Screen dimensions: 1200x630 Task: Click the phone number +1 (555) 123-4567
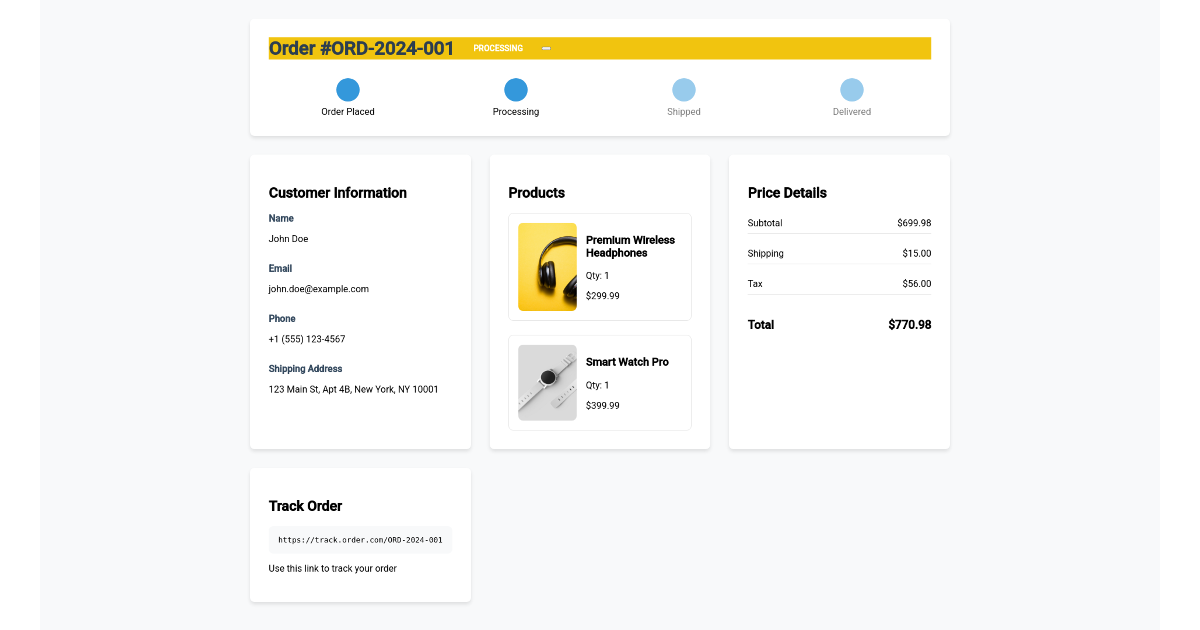(306, 338)
